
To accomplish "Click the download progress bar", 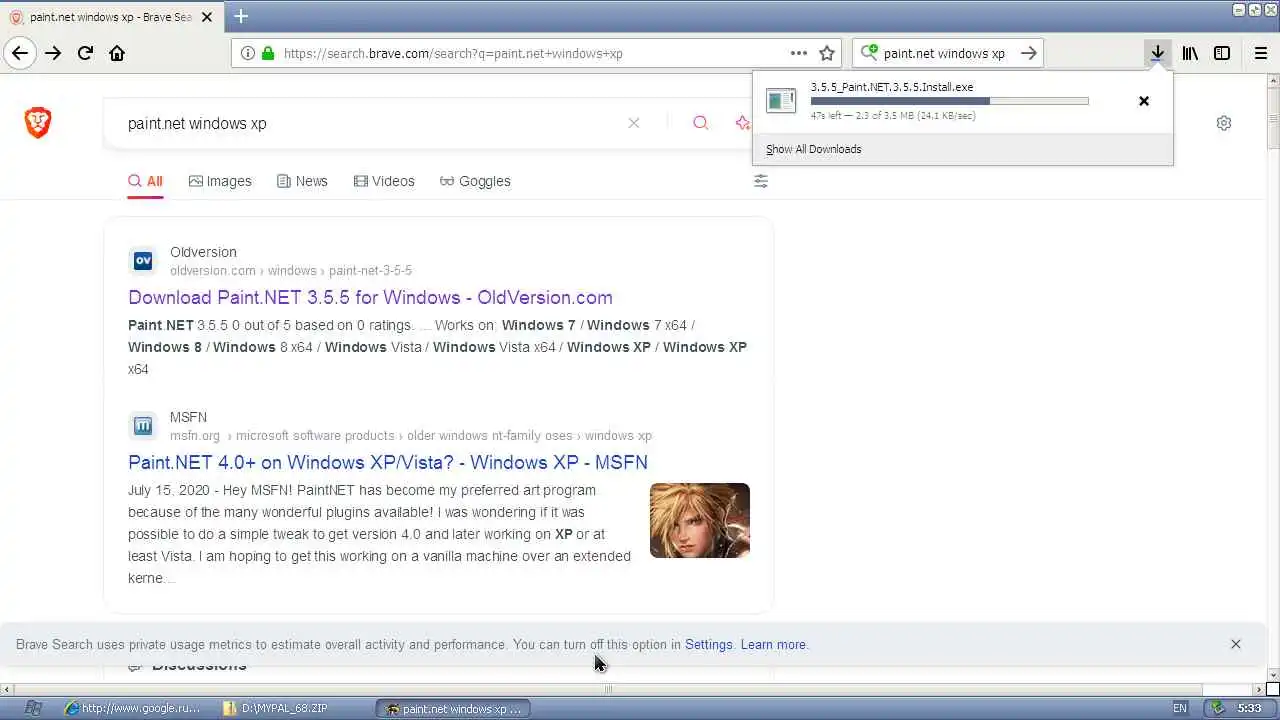I will tap(949, 101).
